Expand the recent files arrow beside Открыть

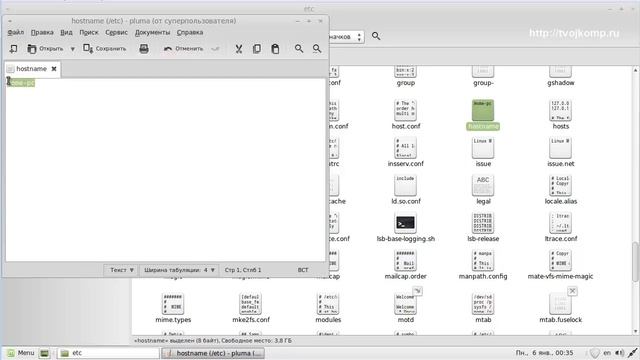[x=73, y=49]
